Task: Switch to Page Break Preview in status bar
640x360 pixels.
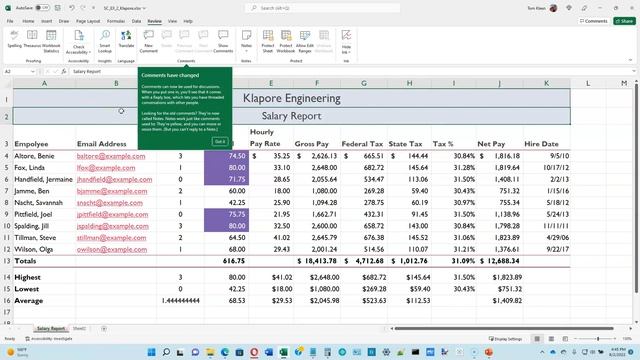Action: click(x=565, y=339)
